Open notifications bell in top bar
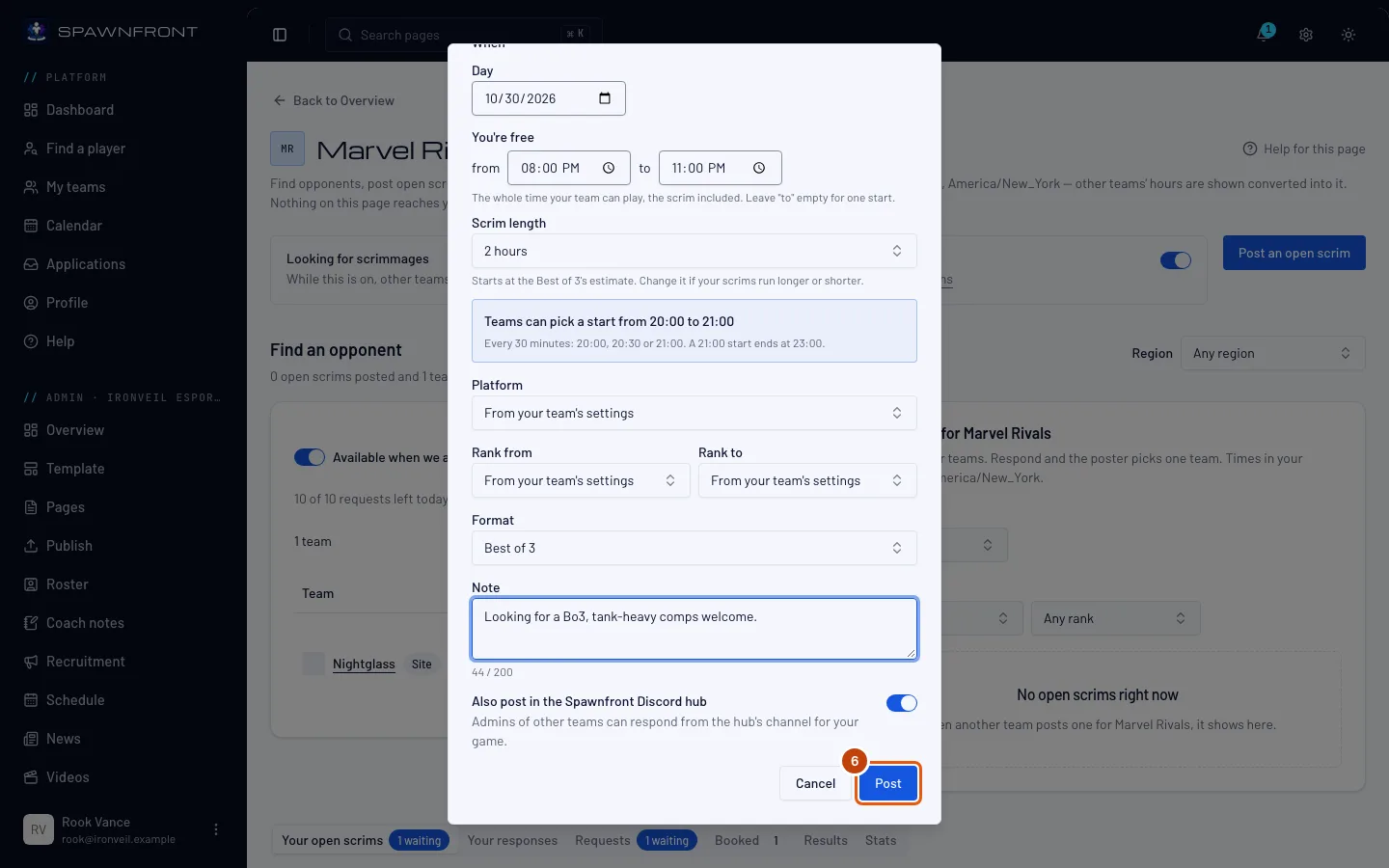 1264,35
